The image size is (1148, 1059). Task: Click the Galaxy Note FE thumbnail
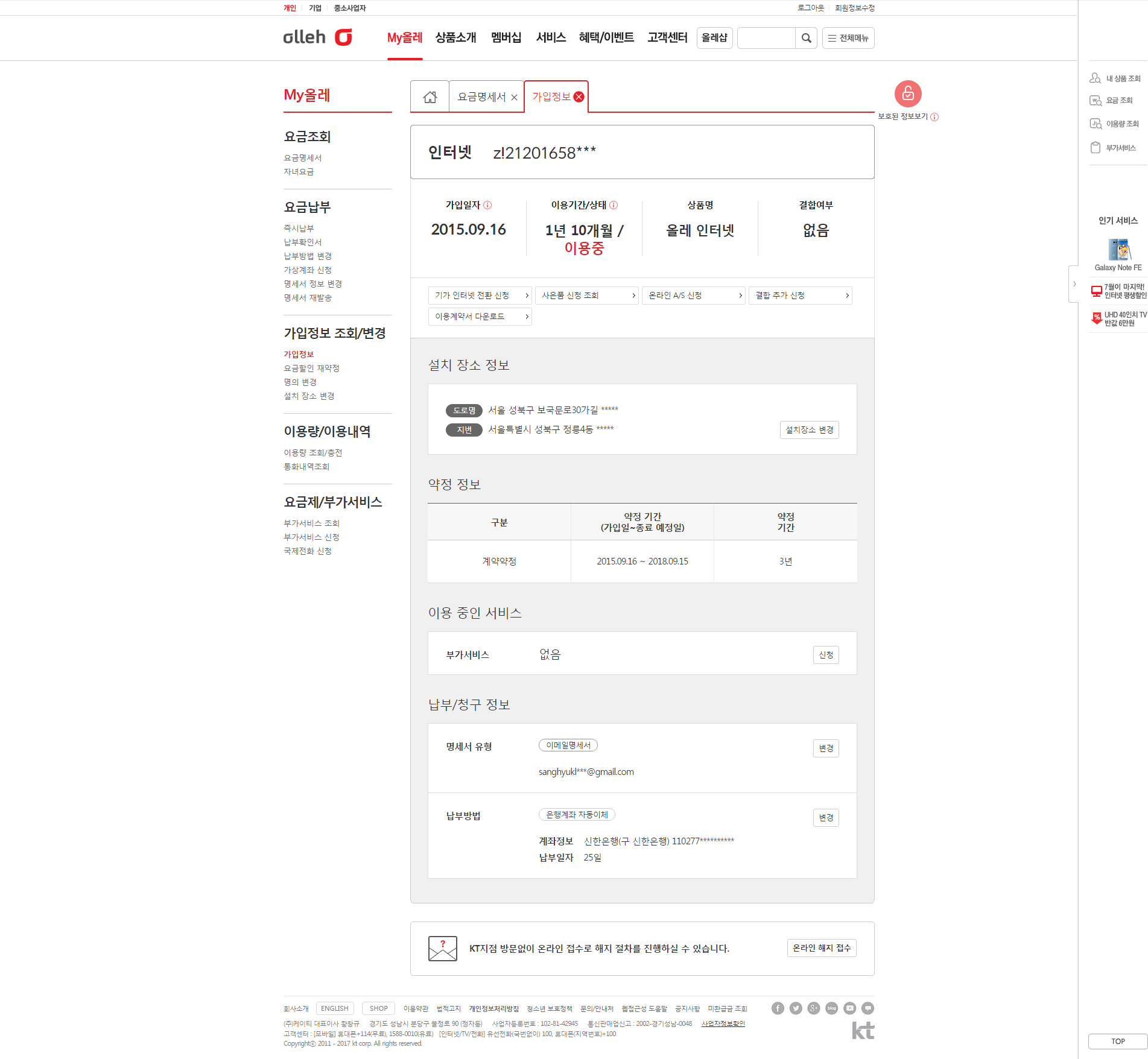(1118, 250)
